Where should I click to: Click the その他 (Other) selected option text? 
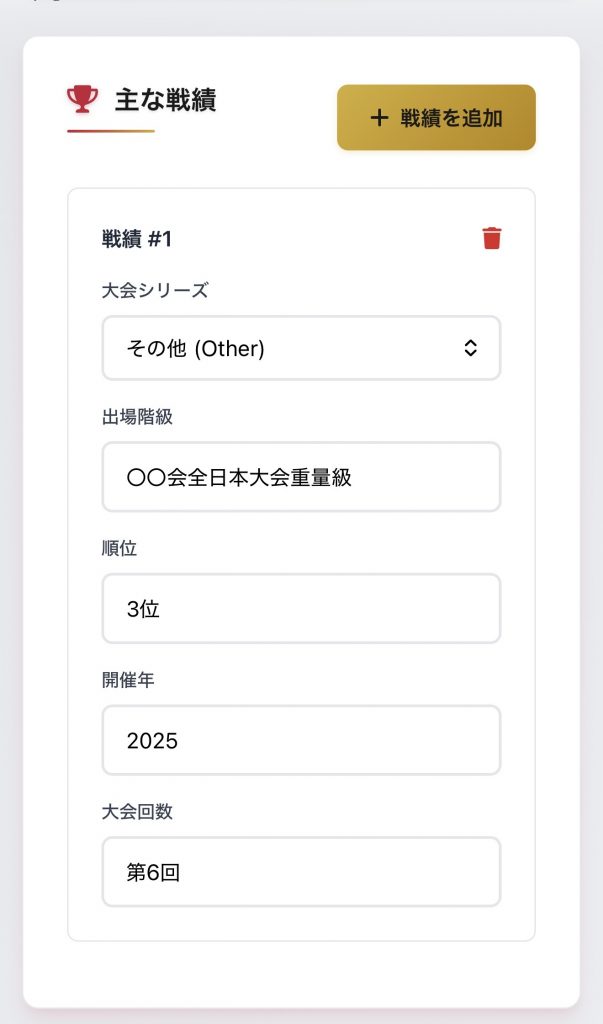195,348
